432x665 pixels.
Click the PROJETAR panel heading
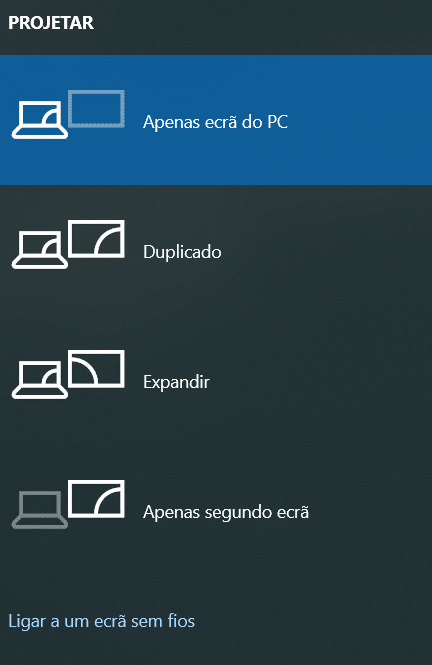click(51, 23)
